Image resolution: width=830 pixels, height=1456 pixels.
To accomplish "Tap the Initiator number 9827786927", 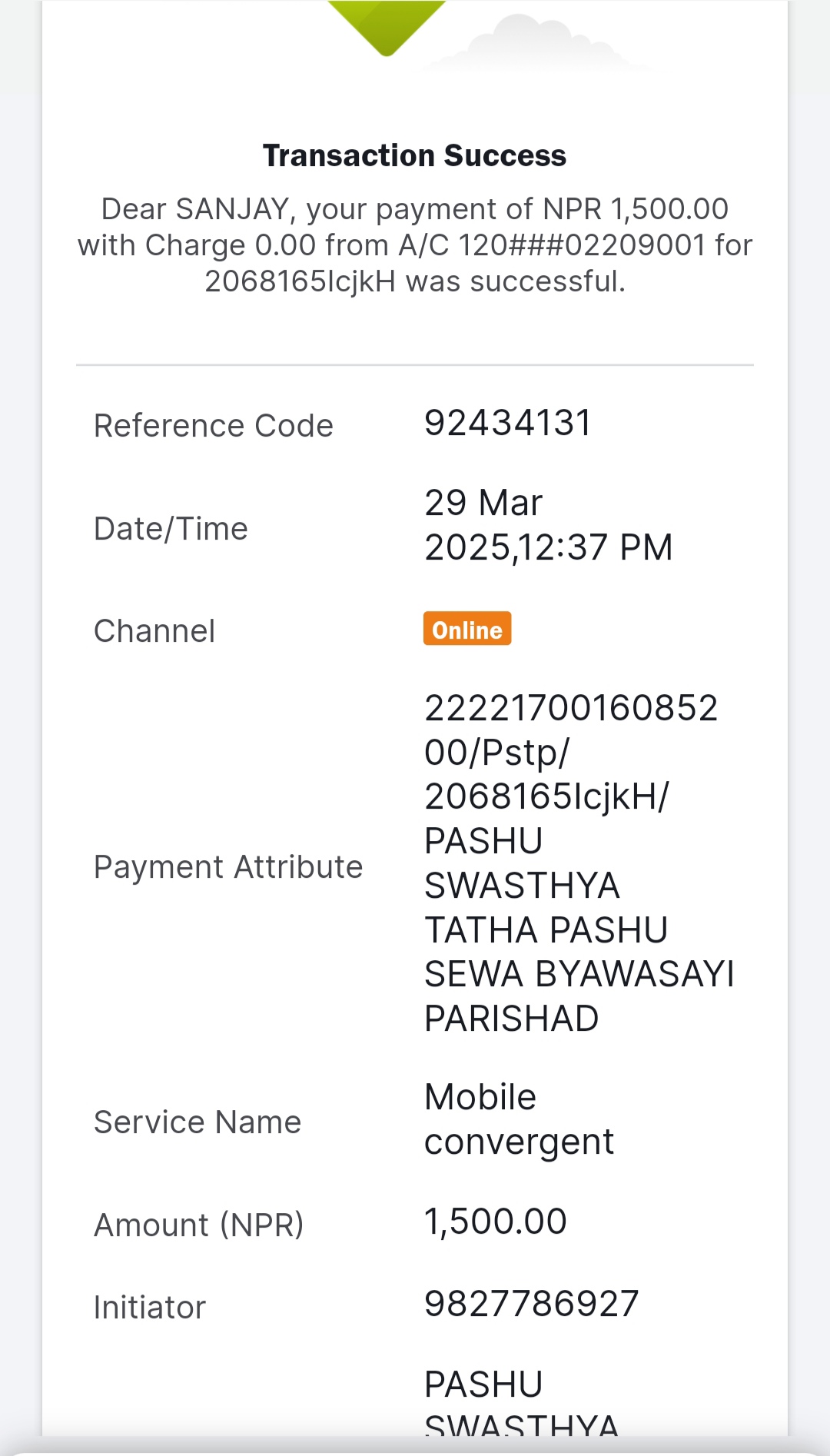I will 532,1304.
